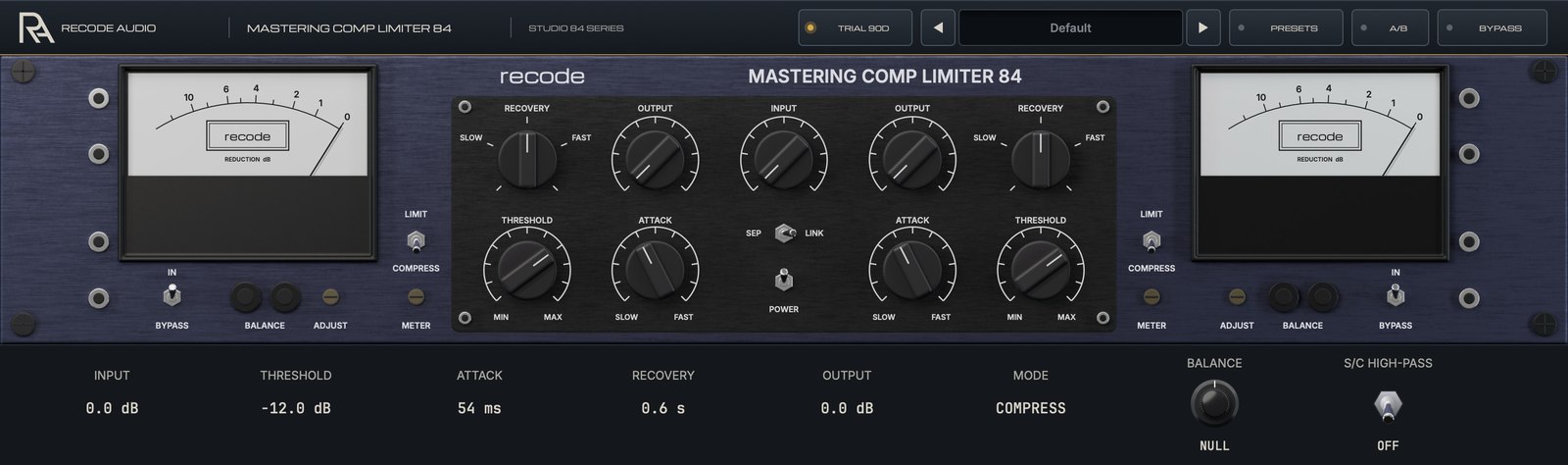Click the right gain reduction VU meter
This screenshot has width=1568, height=465.
[1319, 164]
